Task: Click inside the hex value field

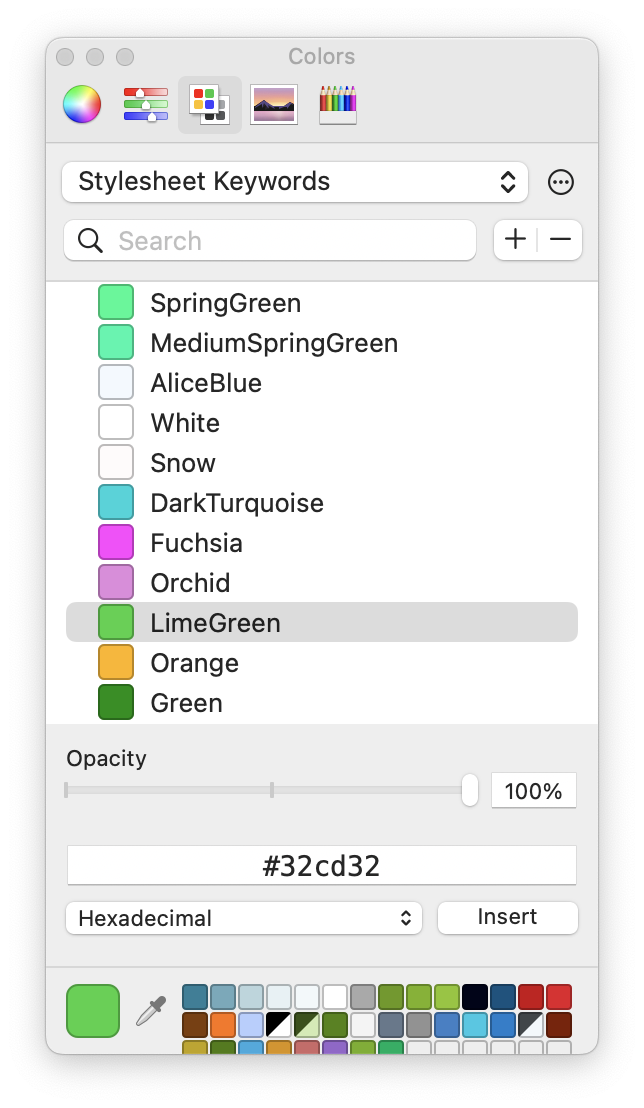Action: 321,865
